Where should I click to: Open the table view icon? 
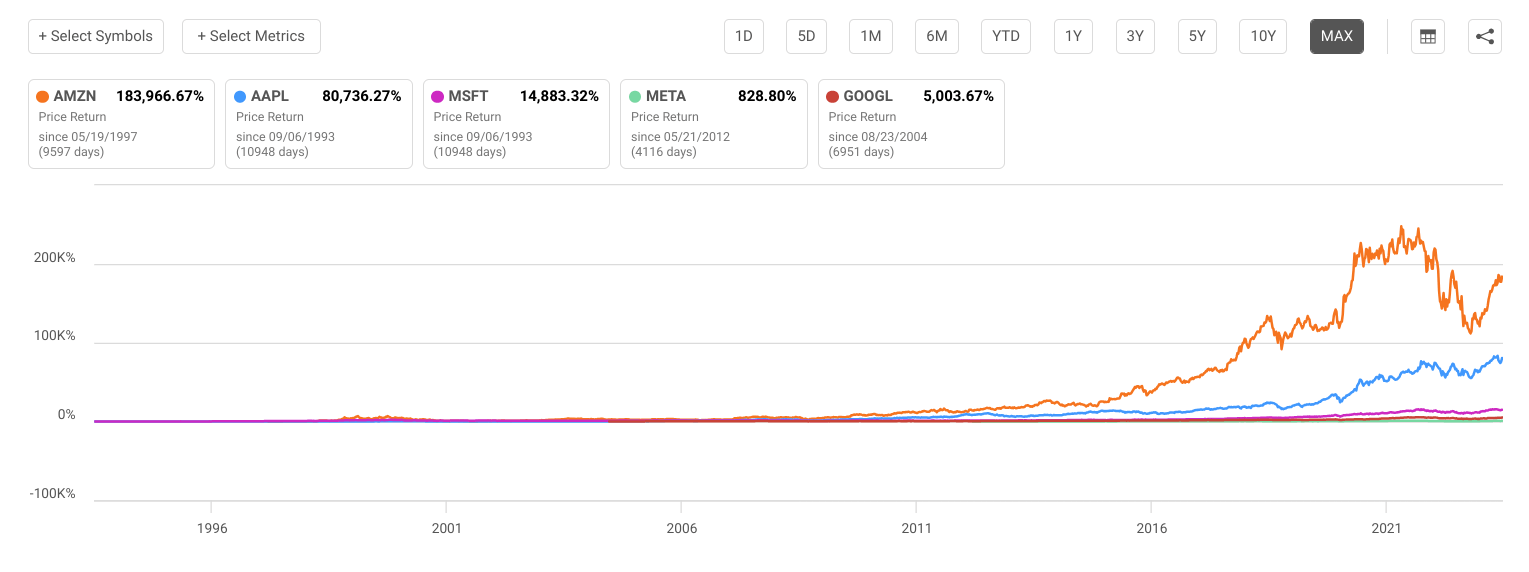coord(1428,37)
